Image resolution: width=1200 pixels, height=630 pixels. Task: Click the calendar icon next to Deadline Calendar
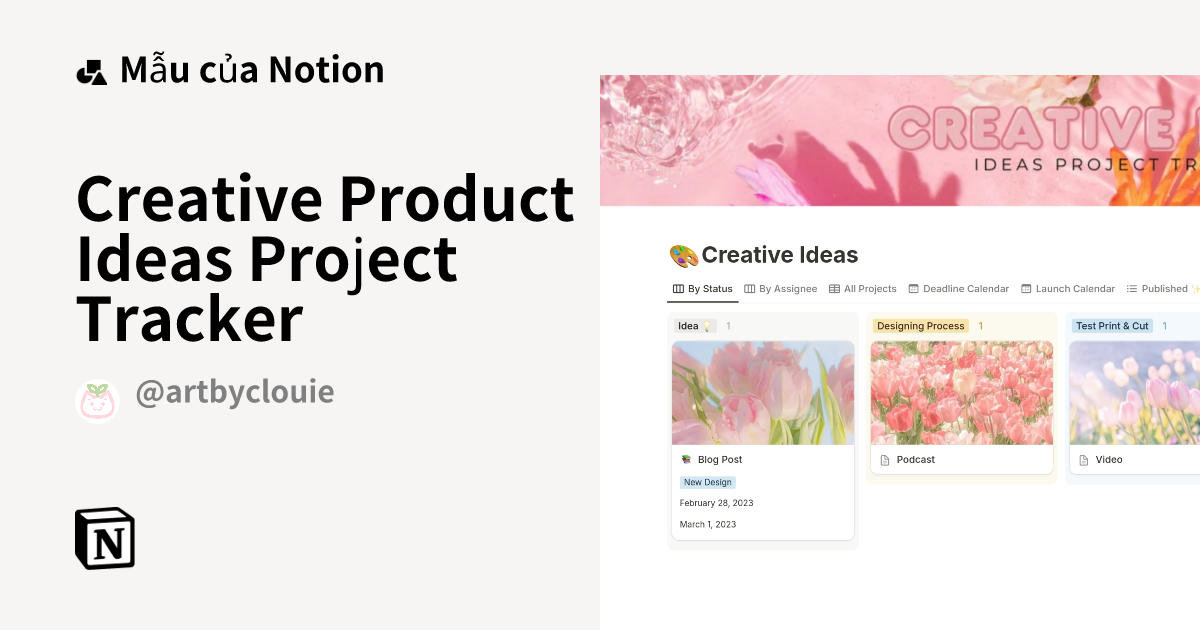[913, 288]
